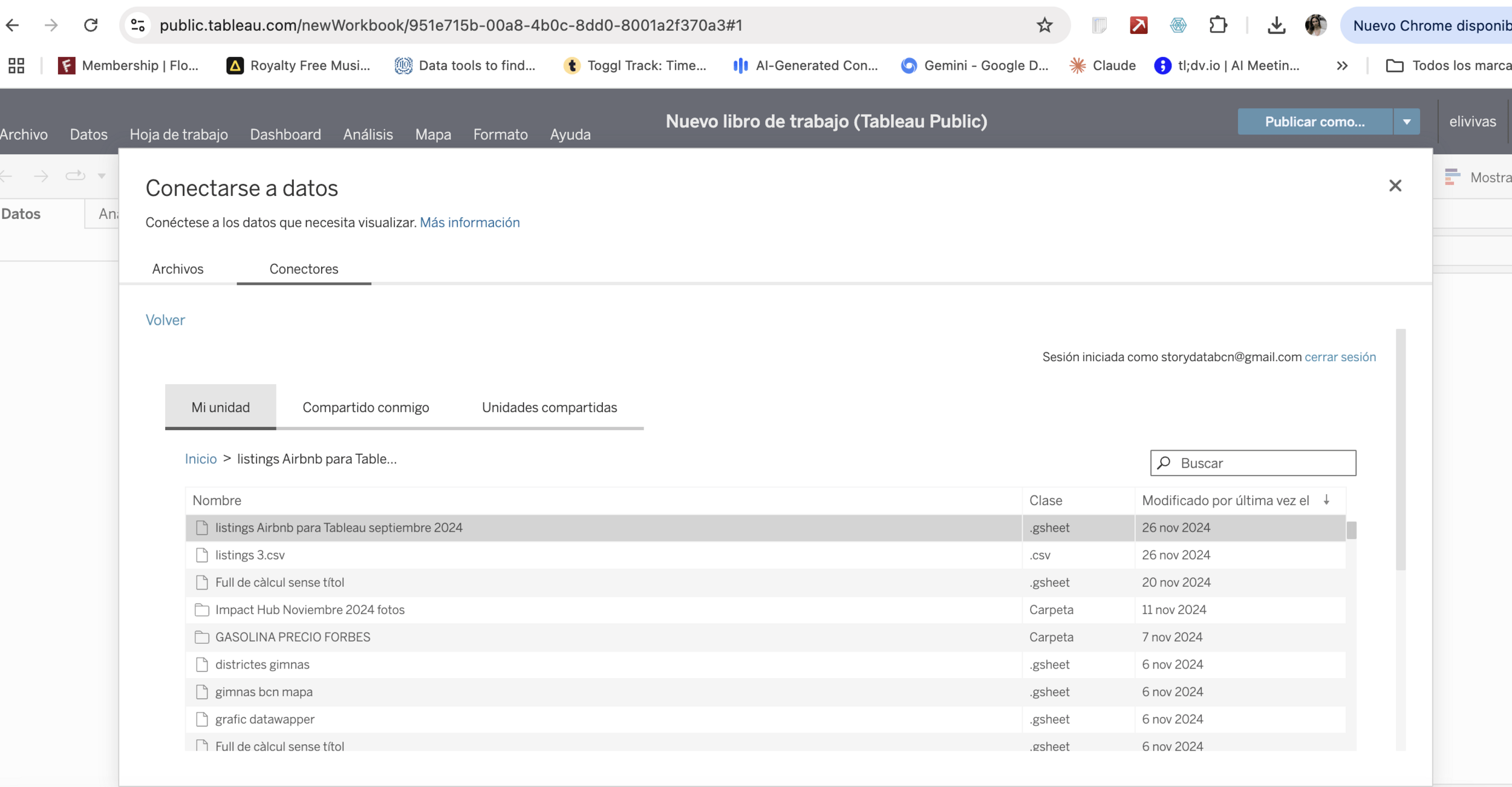Click the Volver link
This screenshot has width=1512, height=787.
[x=165, y=320]
